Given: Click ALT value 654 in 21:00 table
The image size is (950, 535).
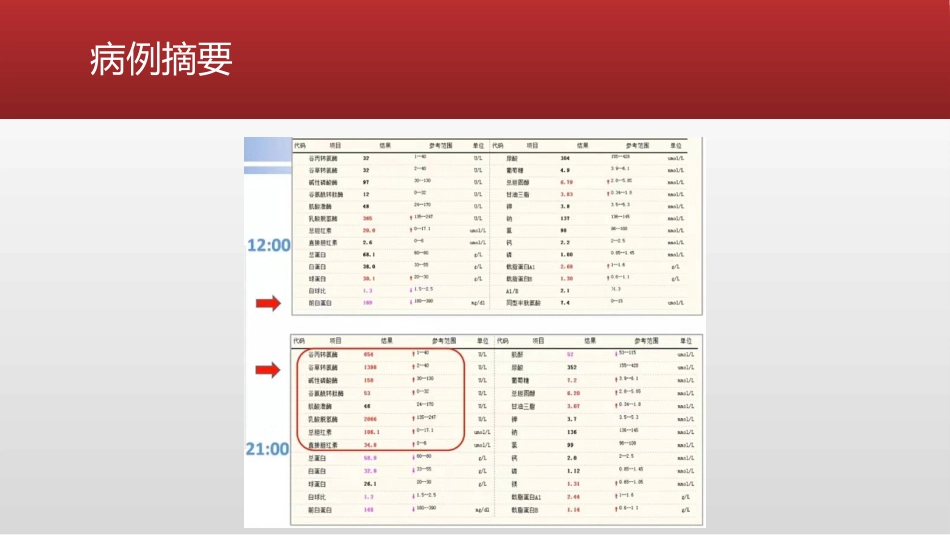Looking at the screenshot, I should (x=369, y=354).
